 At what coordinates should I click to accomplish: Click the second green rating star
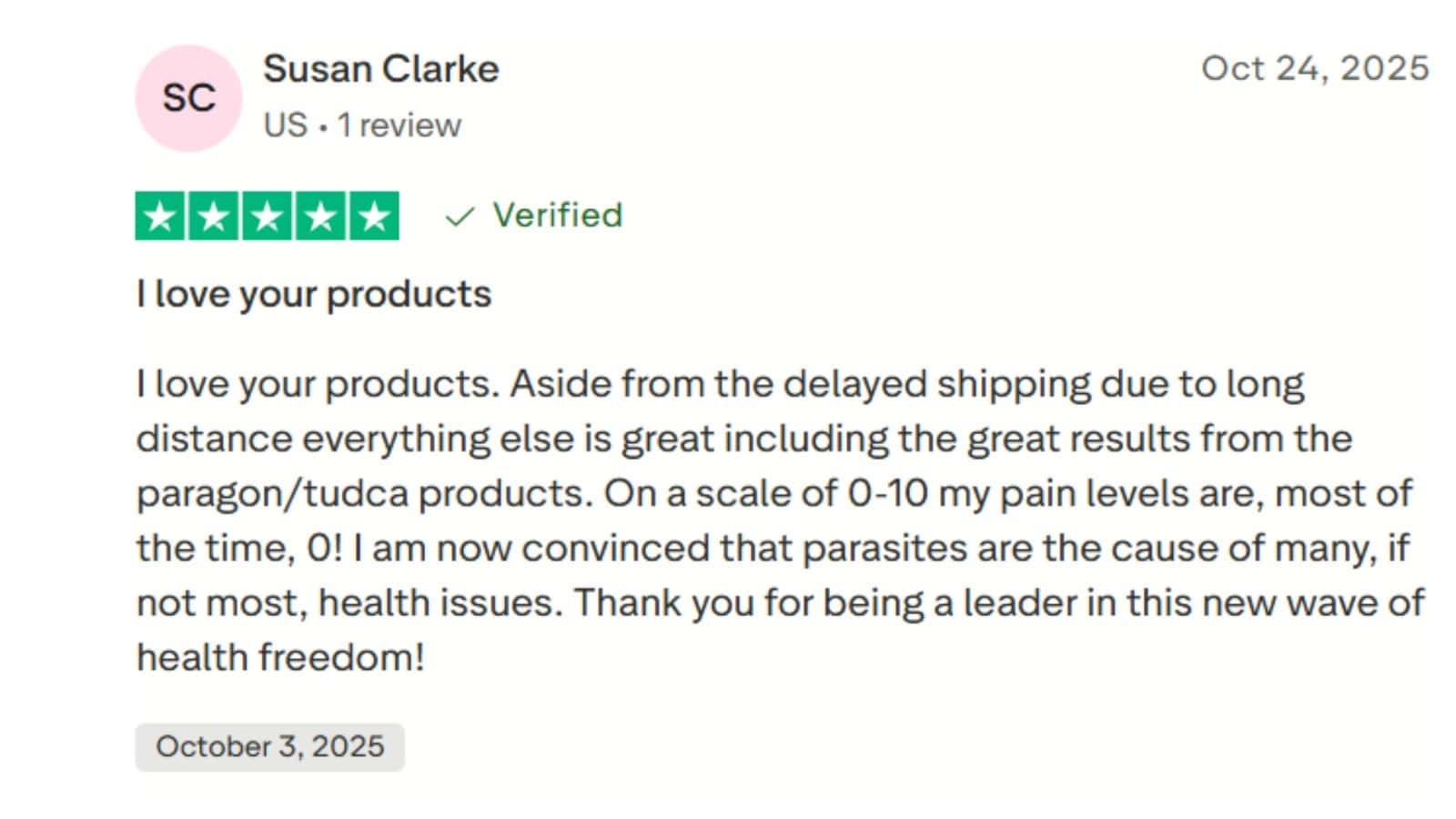[214, 217]
